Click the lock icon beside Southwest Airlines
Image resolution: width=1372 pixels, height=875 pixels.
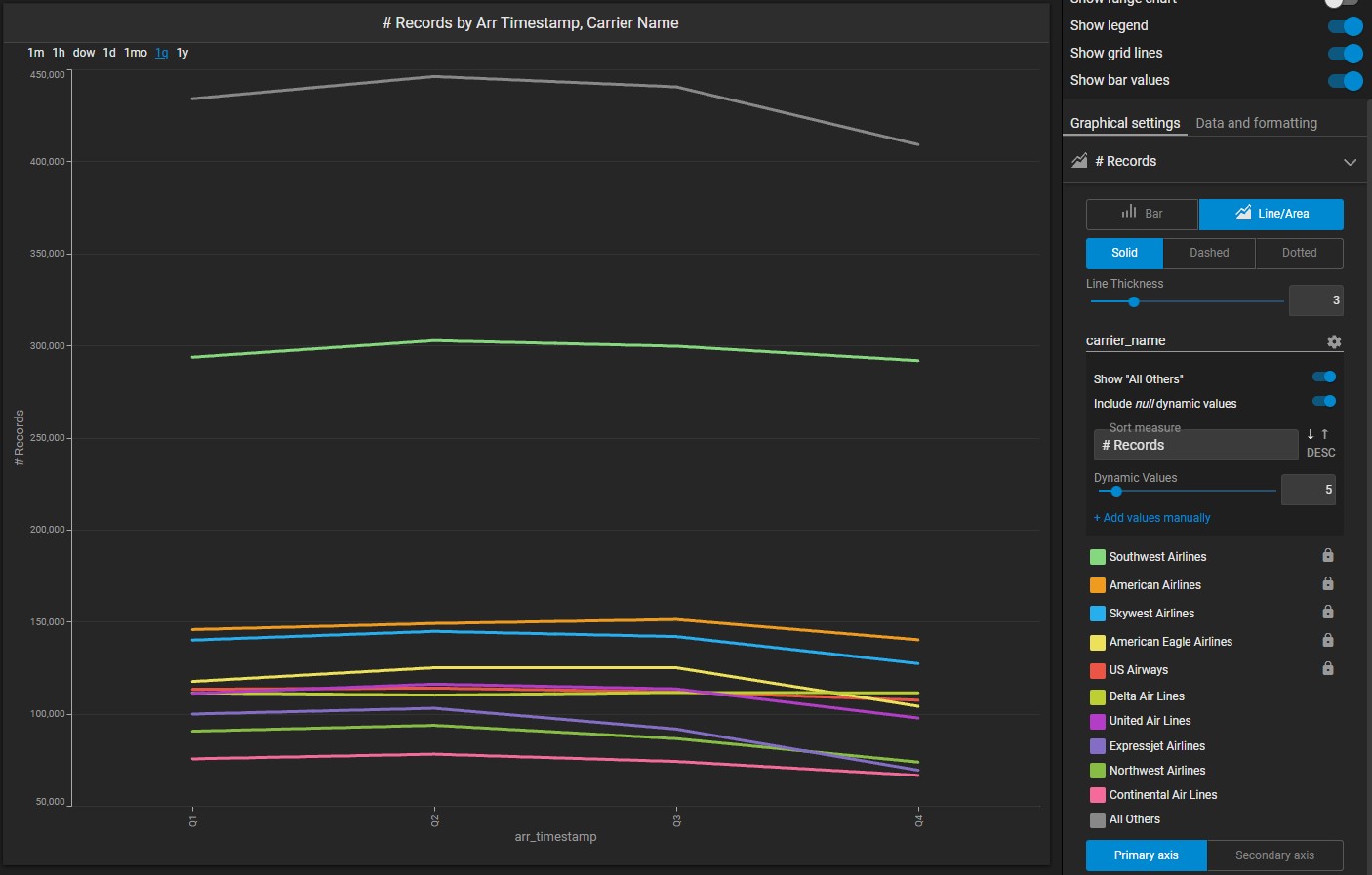click(x=1327, y=556)
